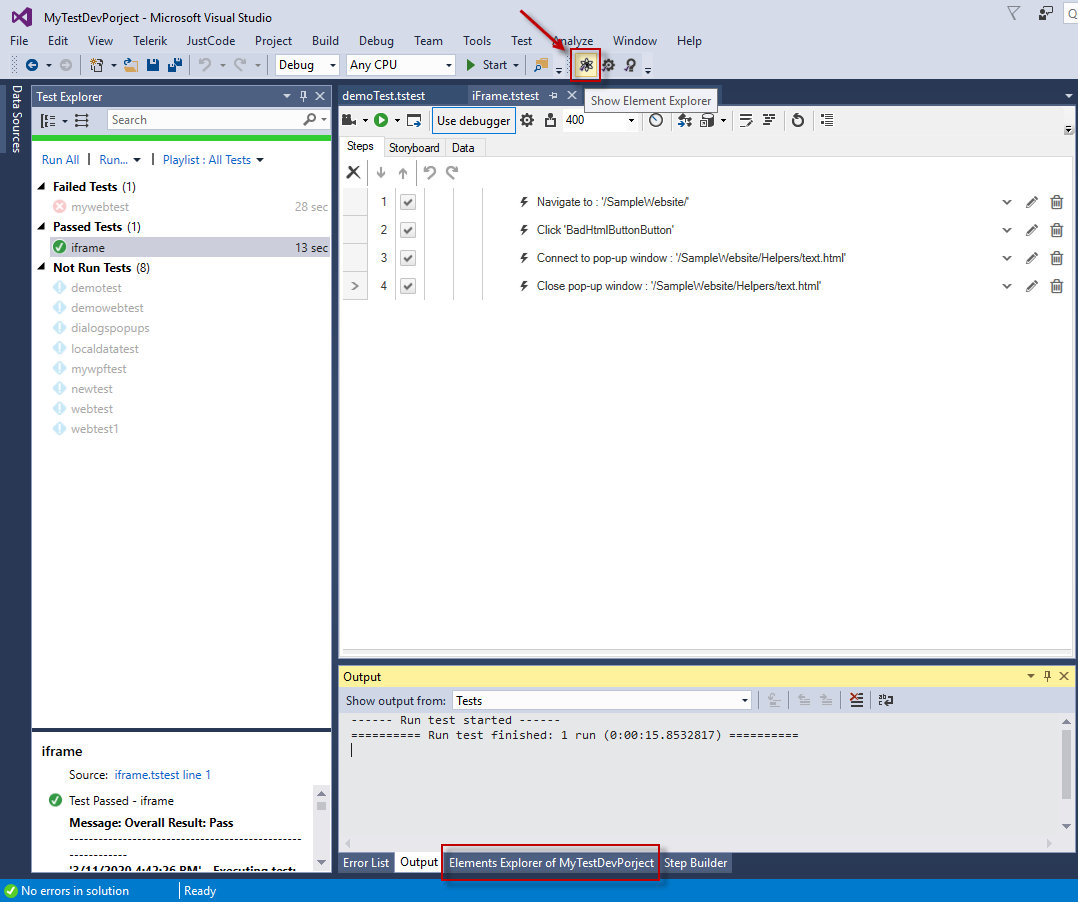Open the Error List tab
The image size is (1078, 902).
tap(366, 862)
